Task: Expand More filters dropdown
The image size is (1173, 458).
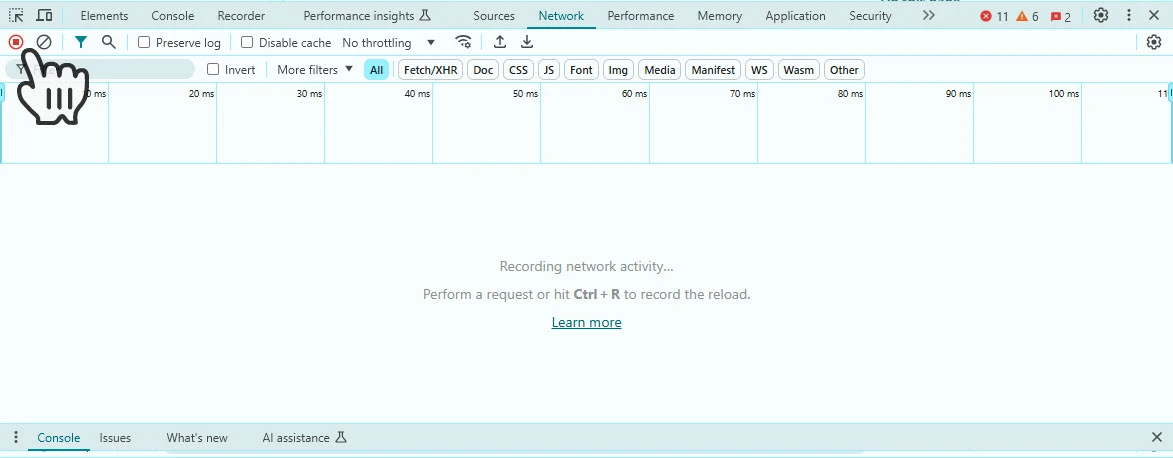Action: (314, 70)
